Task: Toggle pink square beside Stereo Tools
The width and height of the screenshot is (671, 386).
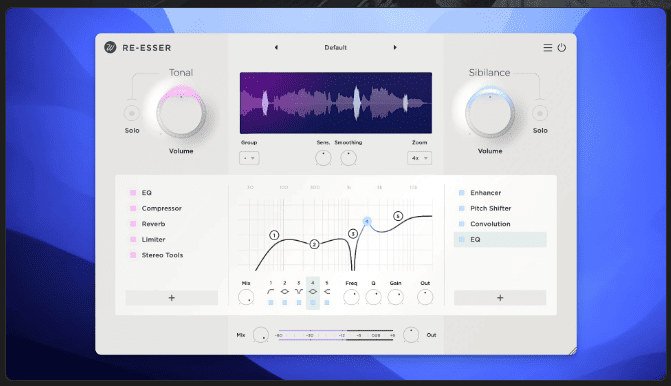Action: (133, 255)
